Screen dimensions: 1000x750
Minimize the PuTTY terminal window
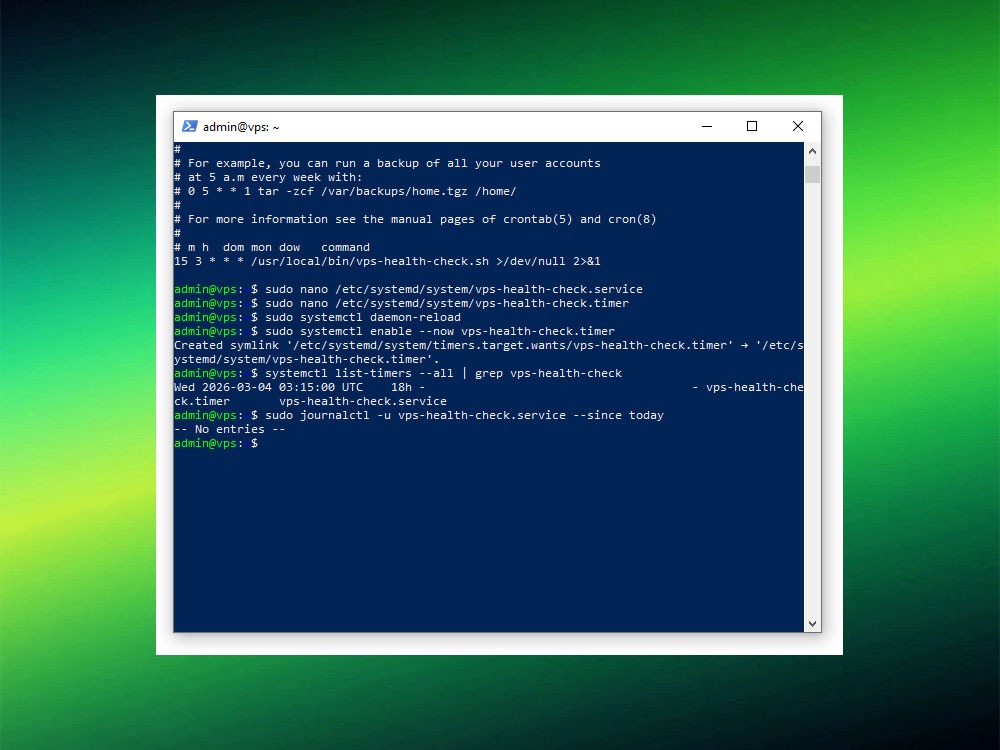706,127
